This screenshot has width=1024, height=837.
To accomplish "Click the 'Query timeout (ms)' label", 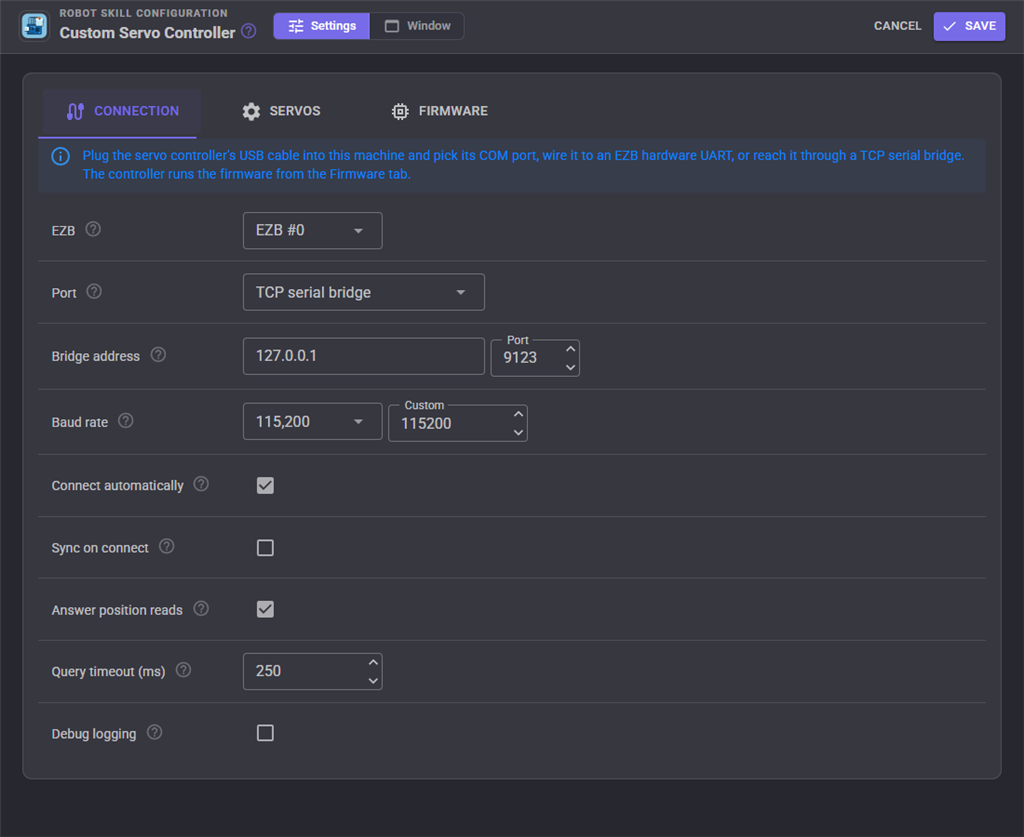I will 108,671.
